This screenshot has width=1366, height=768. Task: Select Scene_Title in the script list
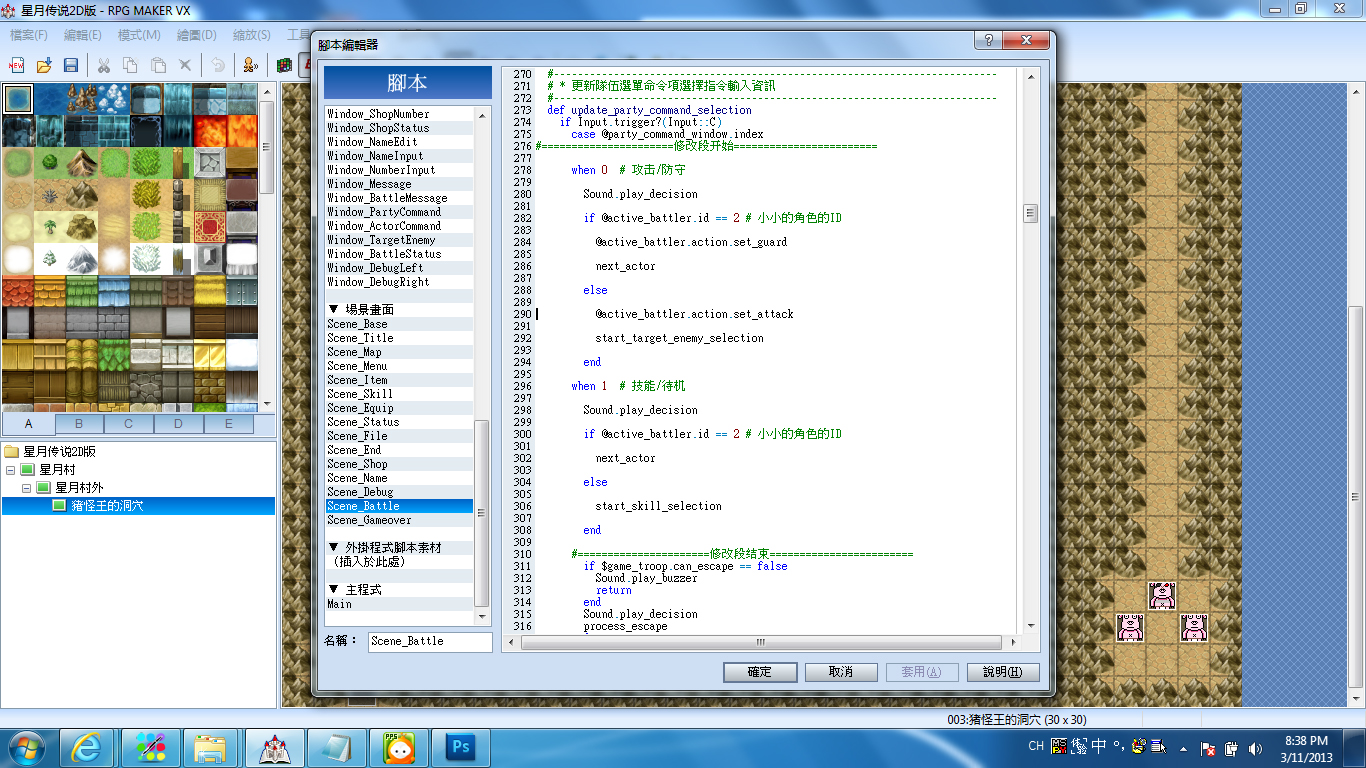tap(399, 338)
